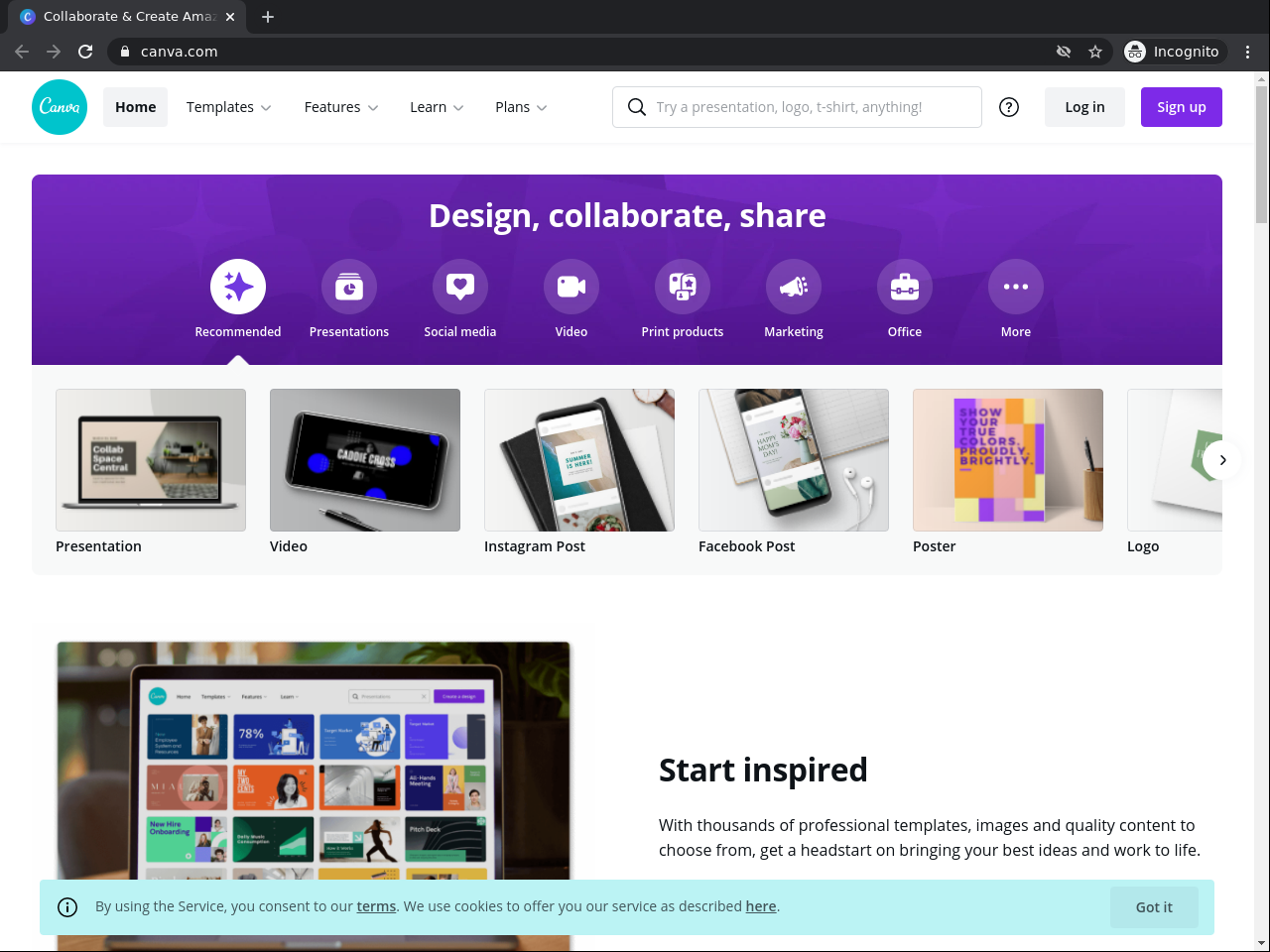
Task: Dismiss cookie banner with Got it
Action: click(x=1154, y=907)
